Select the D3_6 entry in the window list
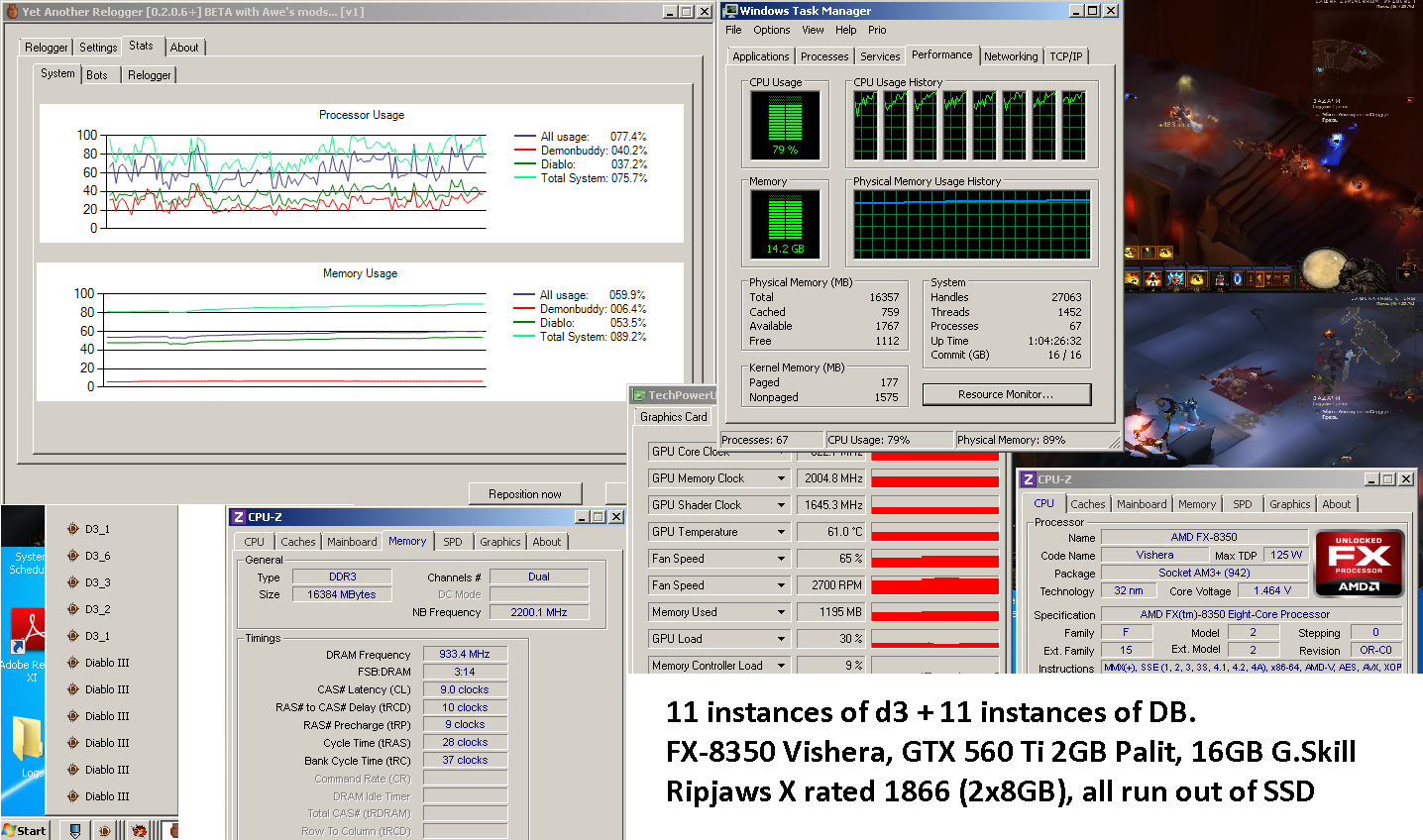This screenshot has width=1423, height=840. tap(97, 556)
